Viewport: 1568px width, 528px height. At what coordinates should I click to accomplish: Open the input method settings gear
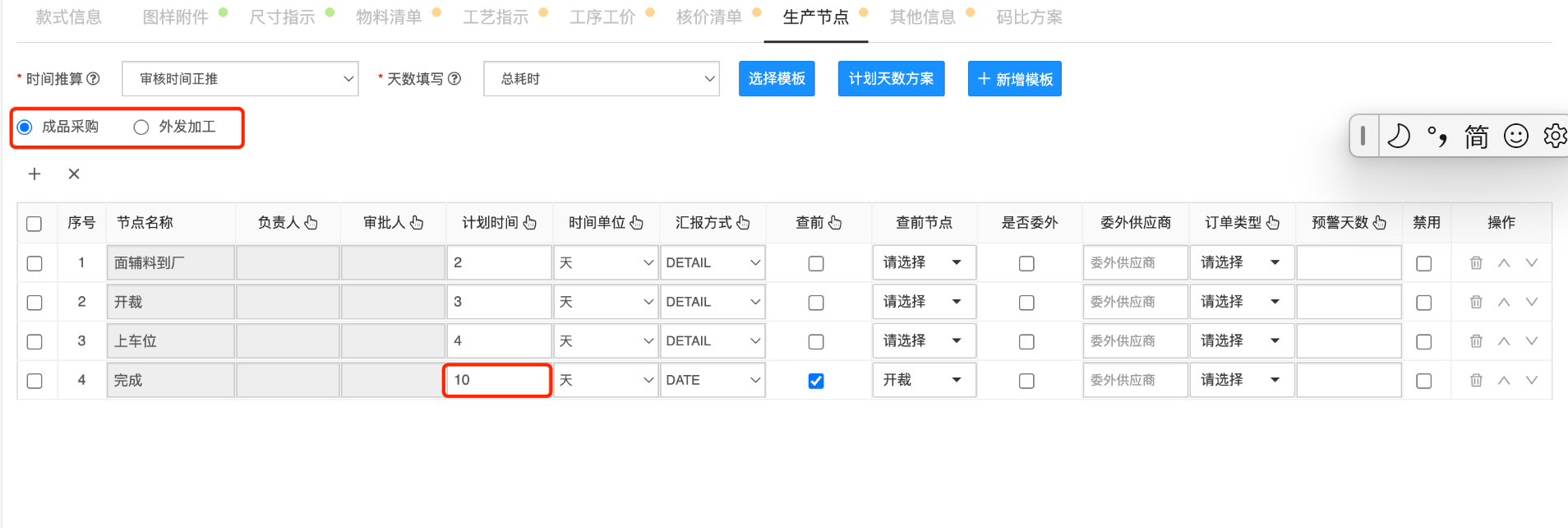click(x=1554, y=136)
